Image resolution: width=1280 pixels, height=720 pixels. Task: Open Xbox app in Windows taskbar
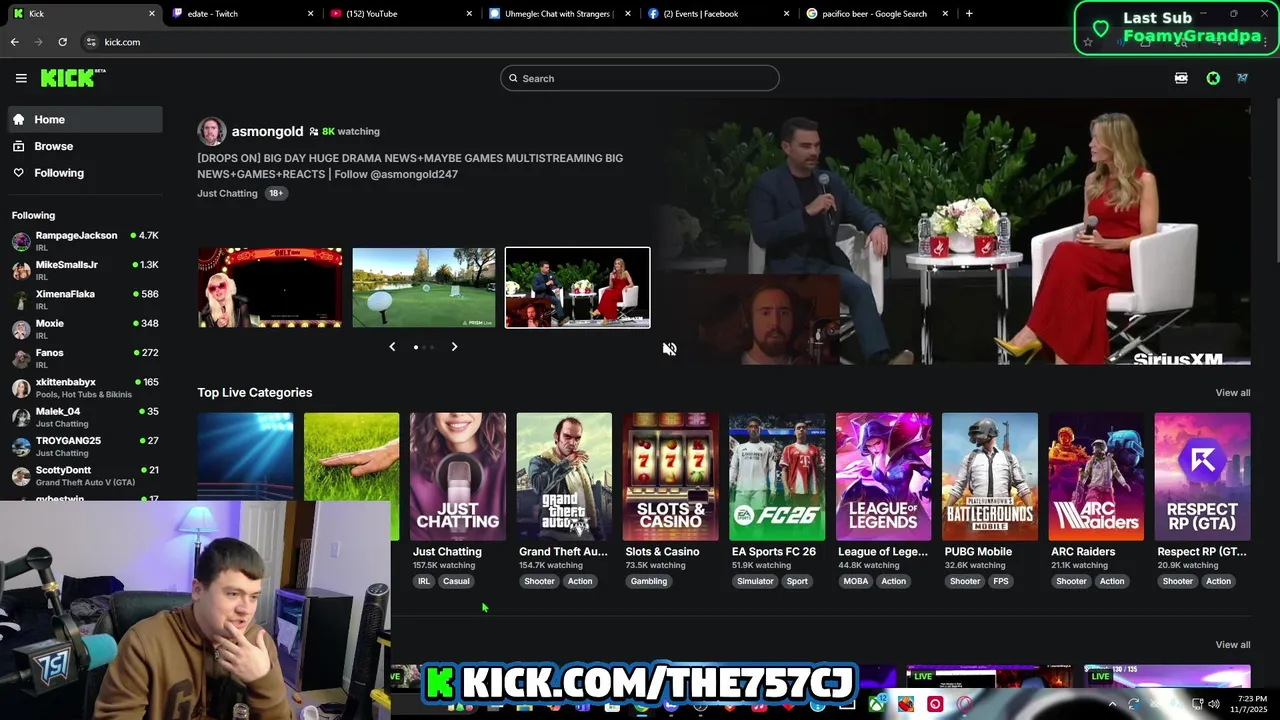[877, 705]
